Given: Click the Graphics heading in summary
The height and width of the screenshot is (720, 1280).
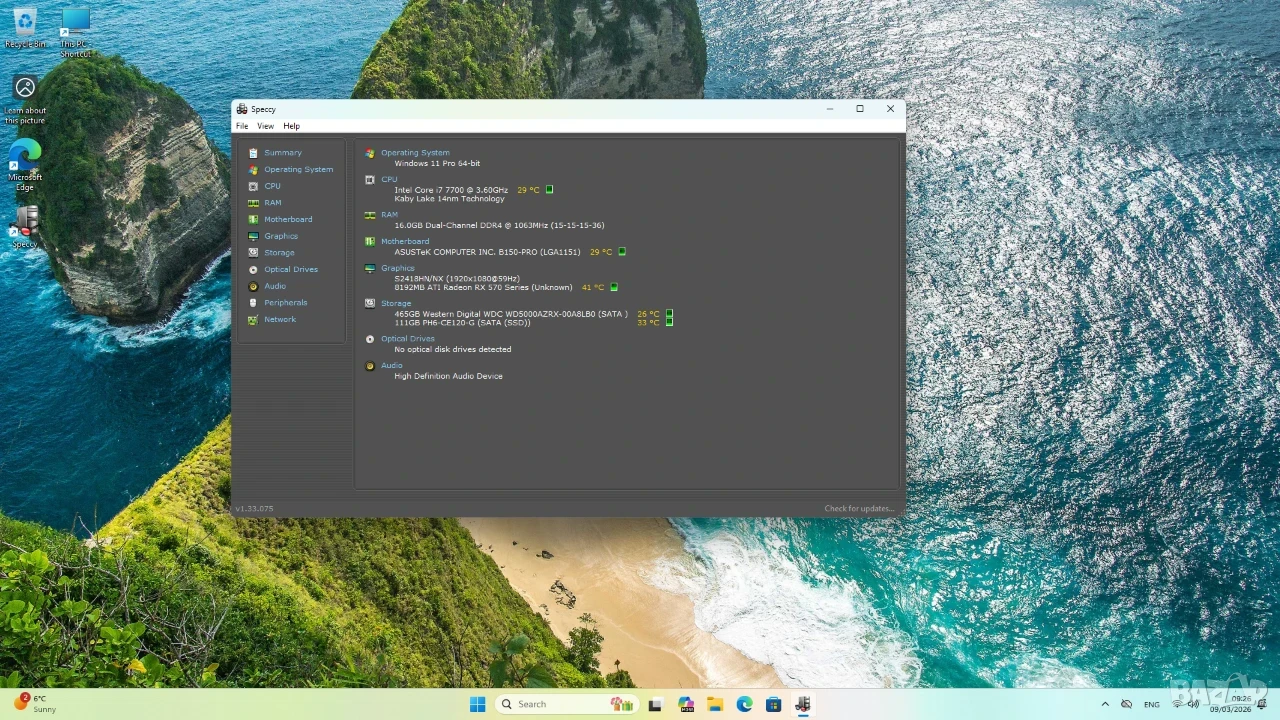Looking at the screenshot, I should pos(397,268).
